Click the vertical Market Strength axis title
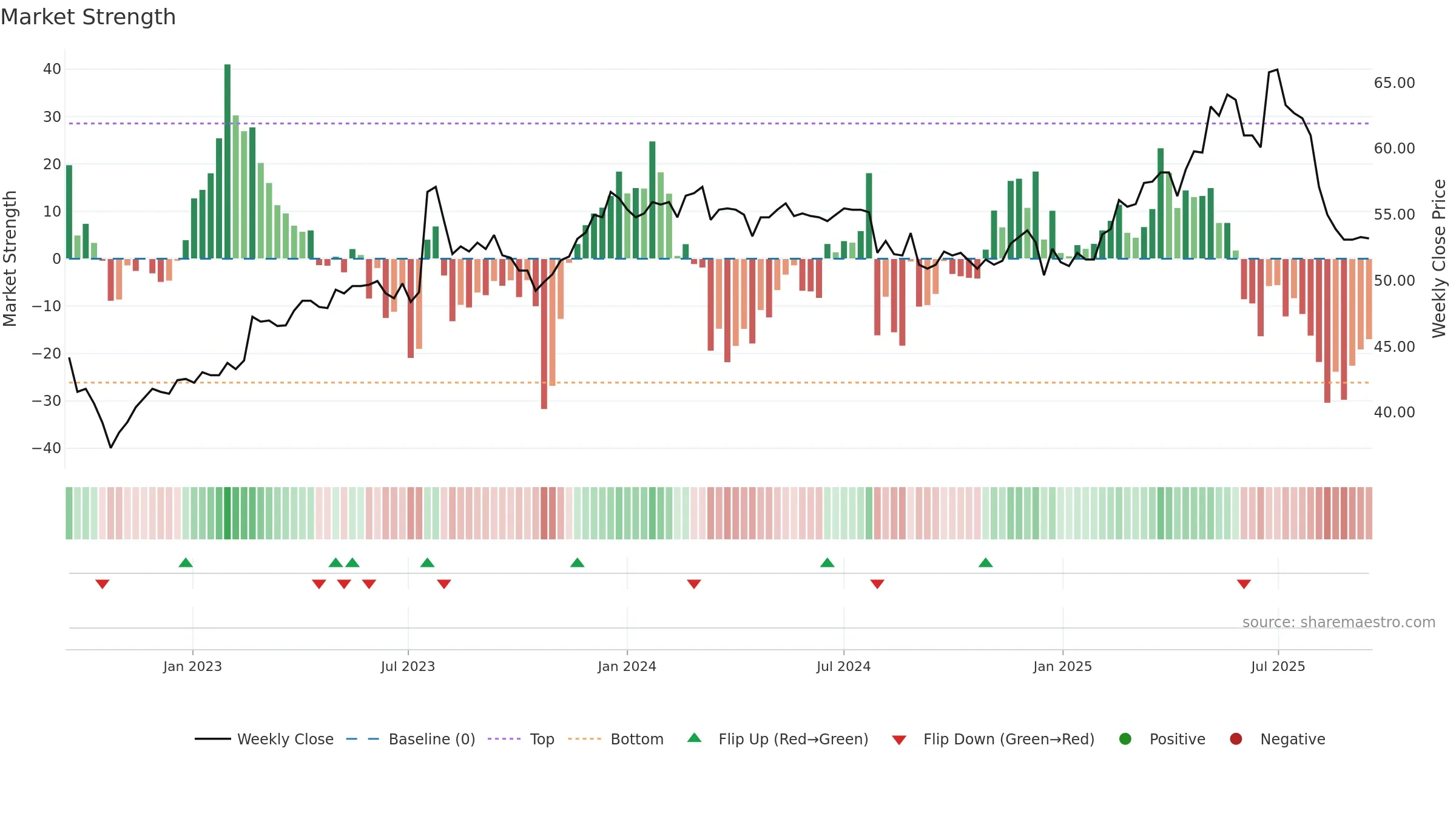Image resolution: width=1456 pixels, height=819 pixels. 10,258
